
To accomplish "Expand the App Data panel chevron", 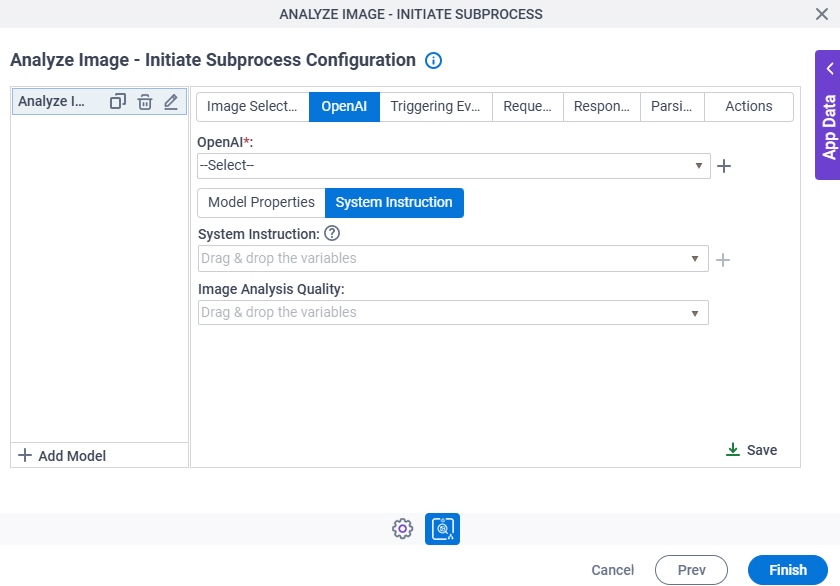I will tap(830, 69).
